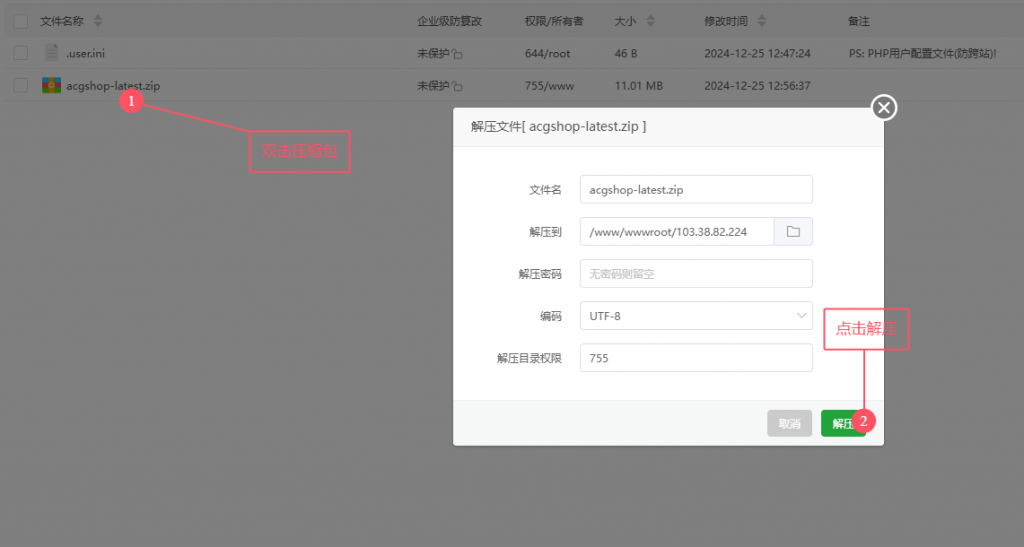Close the extract dialog with X
The width and height of the screenshot is (1024, 547).
coord(884,107)
